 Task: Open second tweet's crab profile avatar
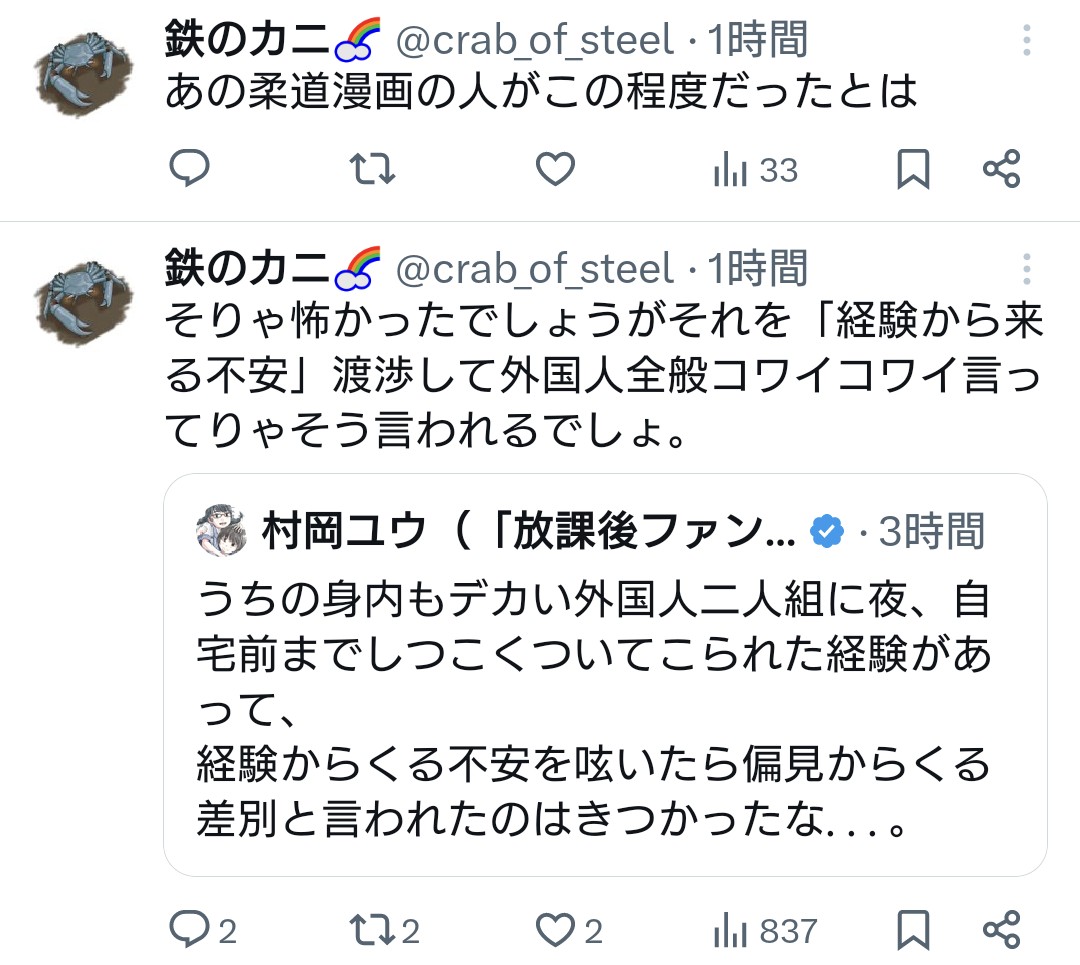tap(83, 302)
